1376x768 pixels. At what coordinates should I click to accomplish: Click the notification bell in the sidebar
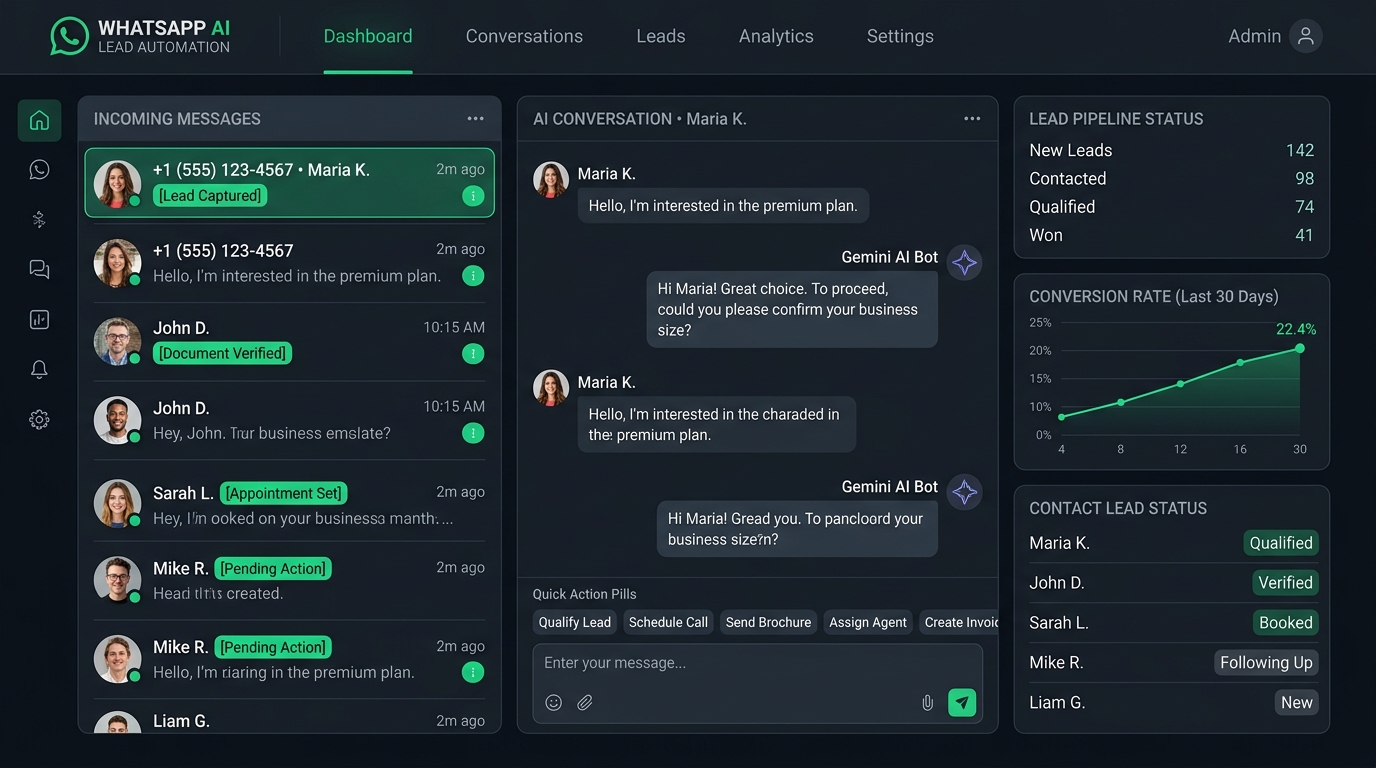click(39, 370)
